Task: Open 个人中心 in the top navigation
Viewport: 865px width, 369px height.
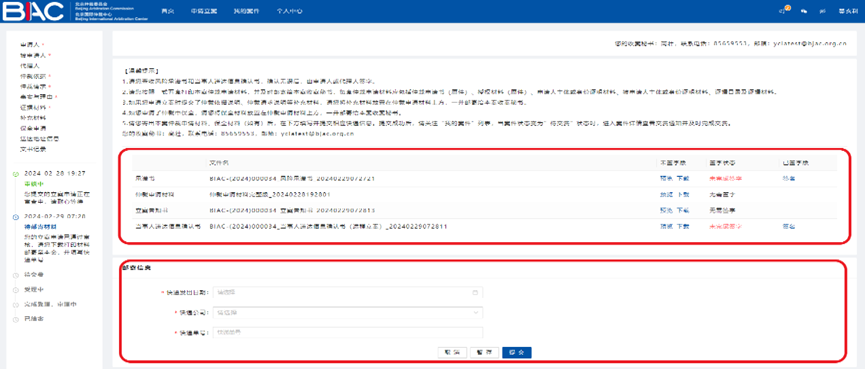Action: (290, 11)
